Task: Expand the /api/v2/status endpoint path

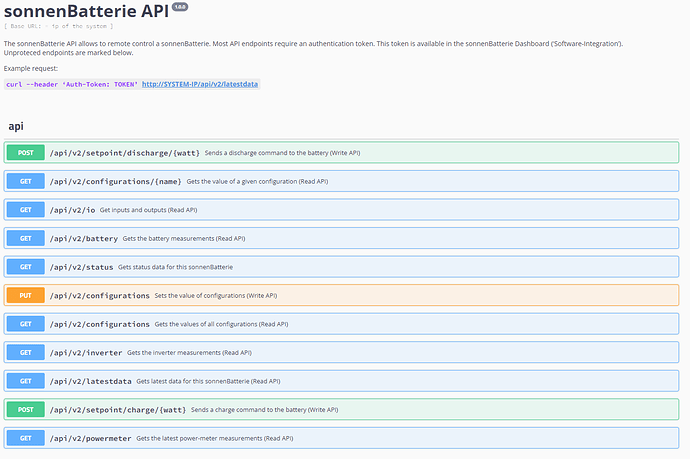Action: [81, 268]
